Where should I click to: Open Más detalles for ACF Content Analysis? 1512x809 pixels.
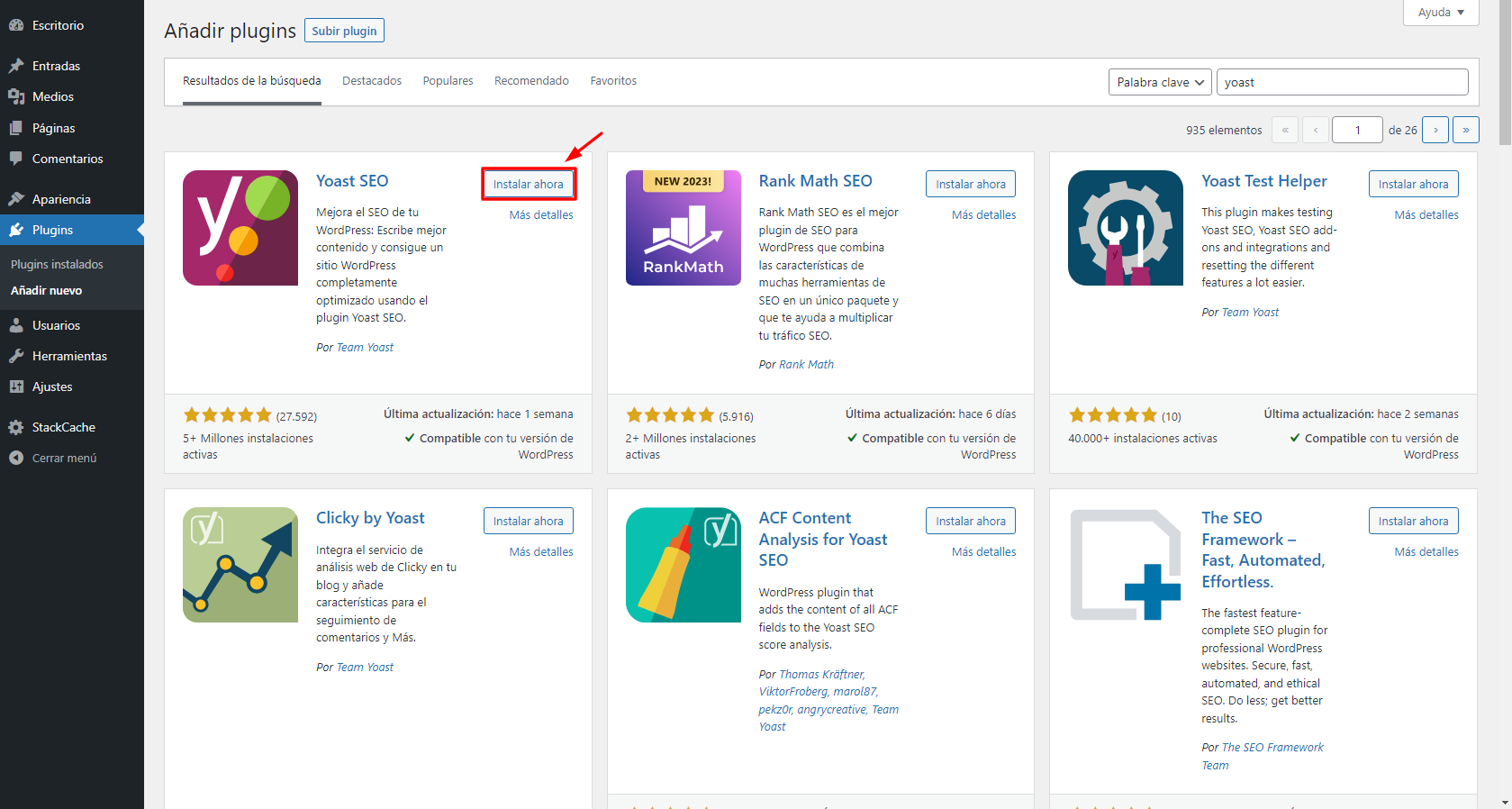point(983,551)
